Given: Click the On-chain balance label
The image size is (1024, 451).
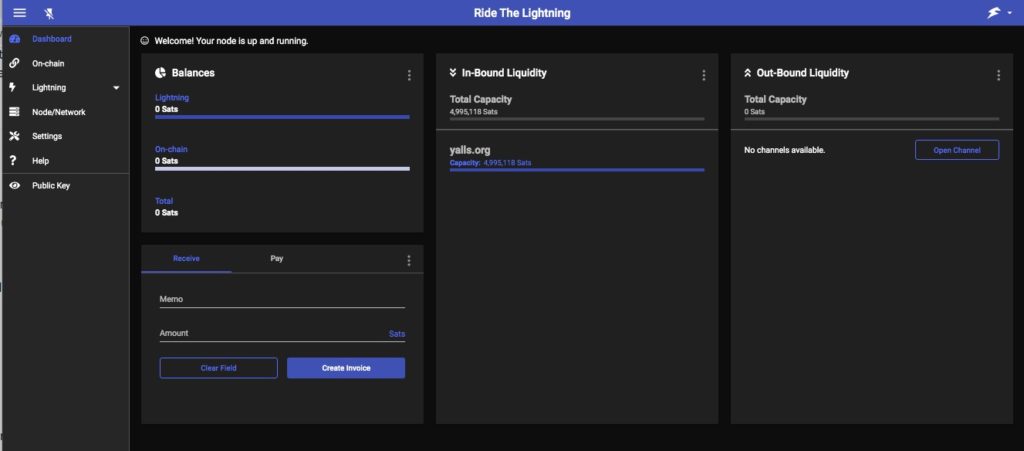Looking at the screenshot, I should (171, 149).
